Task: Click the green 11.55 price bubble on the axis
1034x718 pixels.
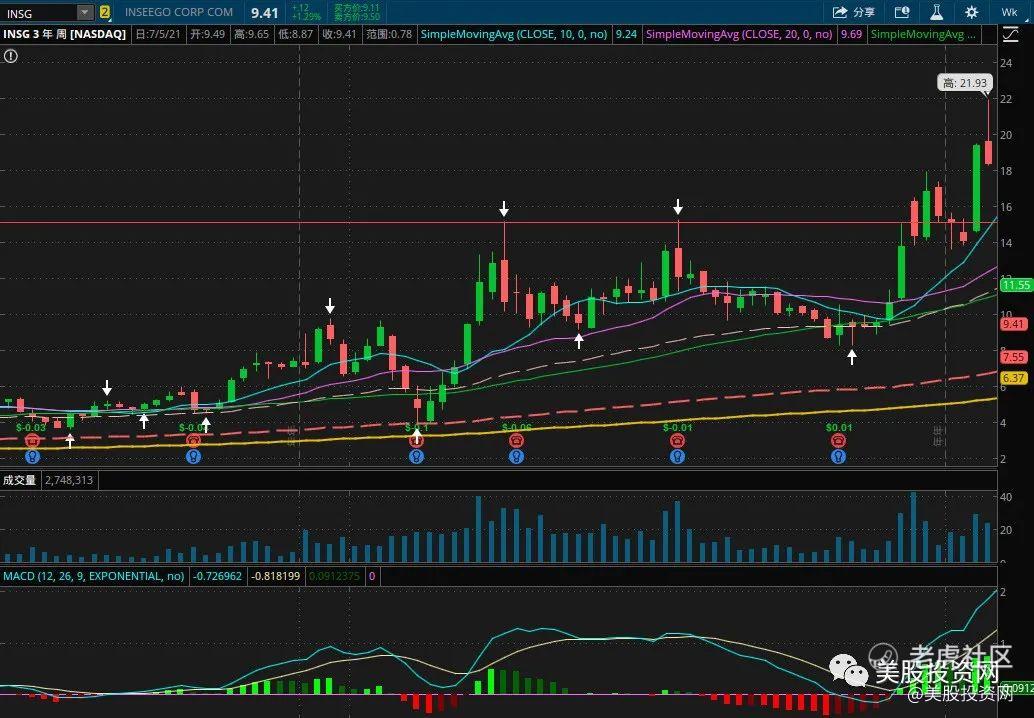Action: click(x=1016, y=285)
